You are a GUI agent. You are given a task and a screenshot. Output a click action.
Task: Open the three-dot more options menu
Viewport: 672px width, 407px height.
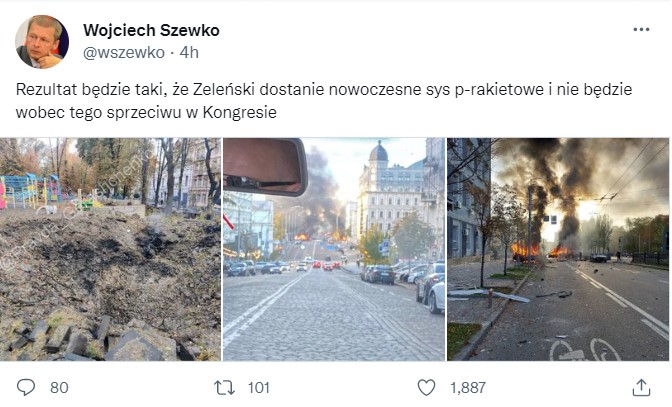coord(641,30)
